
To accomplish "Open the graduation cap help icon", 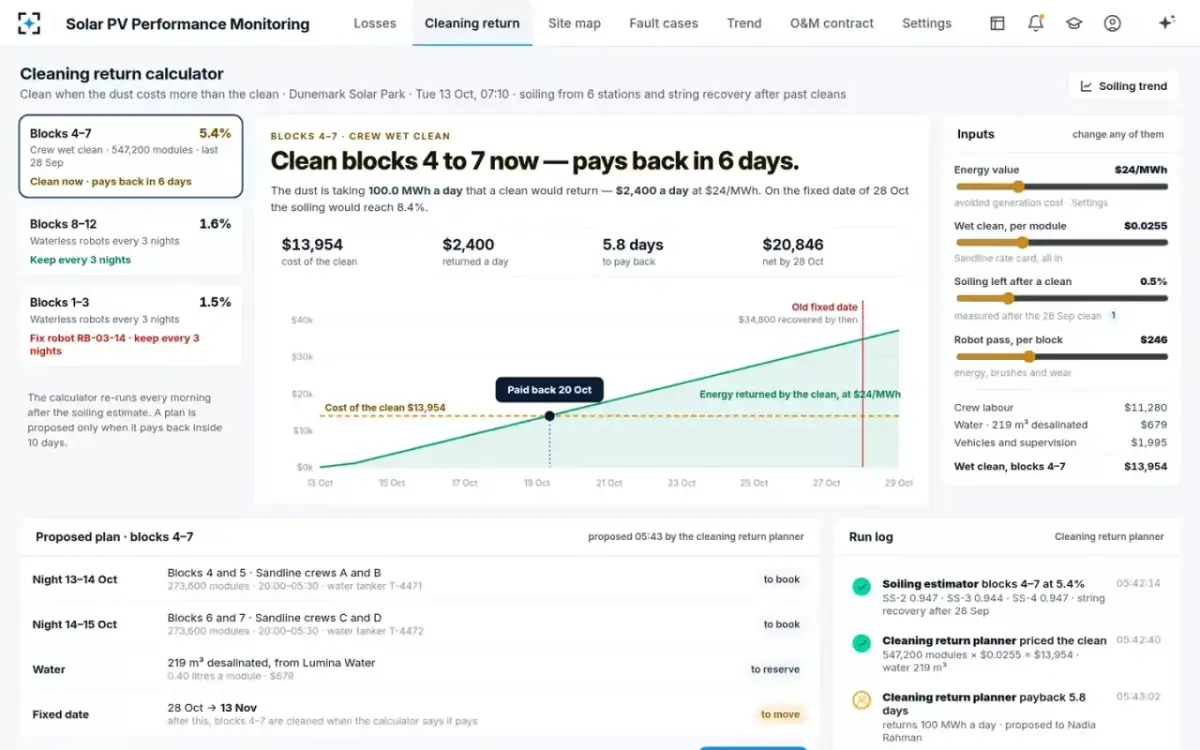I will click(1074, 23).
